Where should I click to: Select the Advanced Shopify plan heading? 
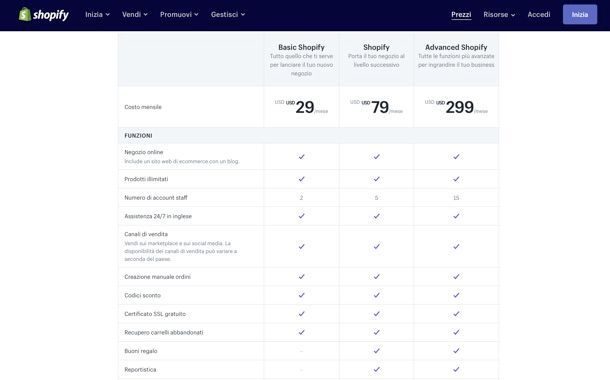click(456, 47)
